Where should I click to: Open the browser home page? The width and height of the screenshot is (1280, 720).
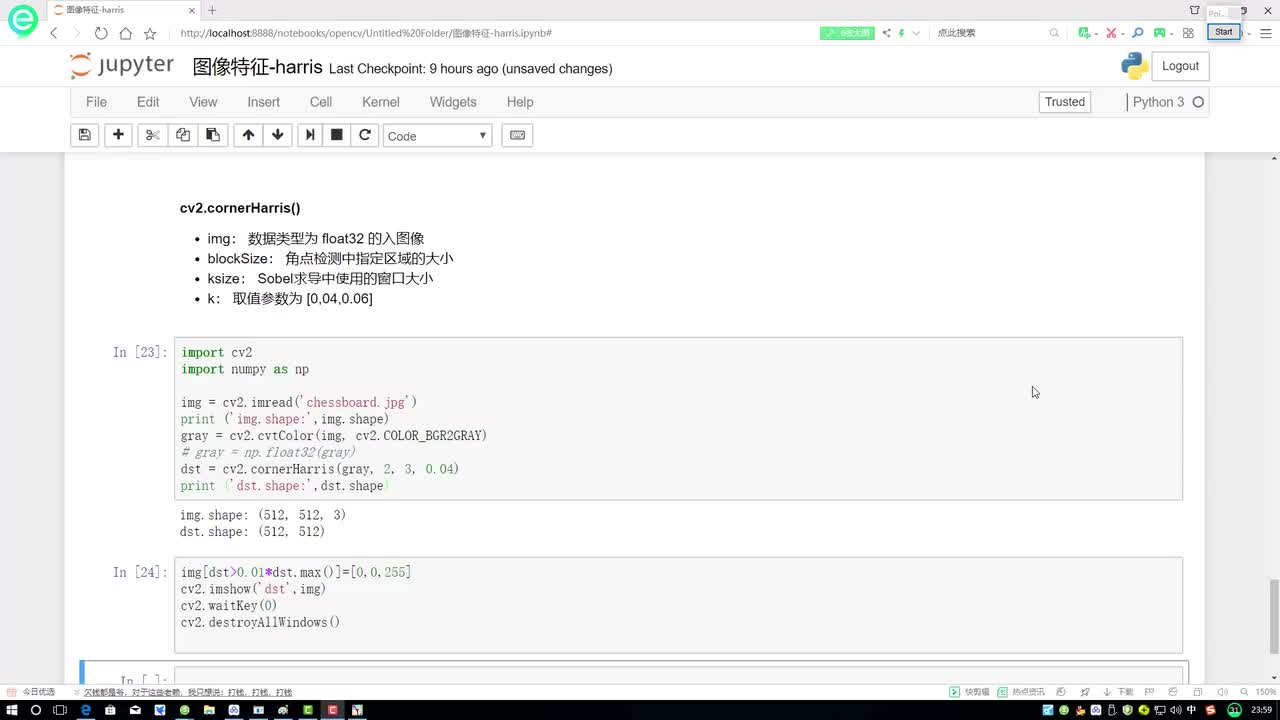(125, 33)
